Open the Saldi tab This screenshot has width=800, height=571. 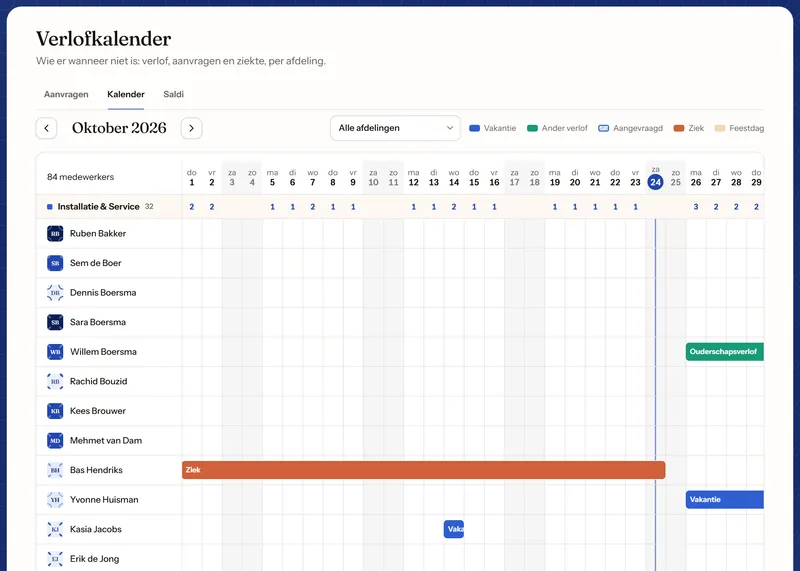pyautogui.click(x=173, y=94)
